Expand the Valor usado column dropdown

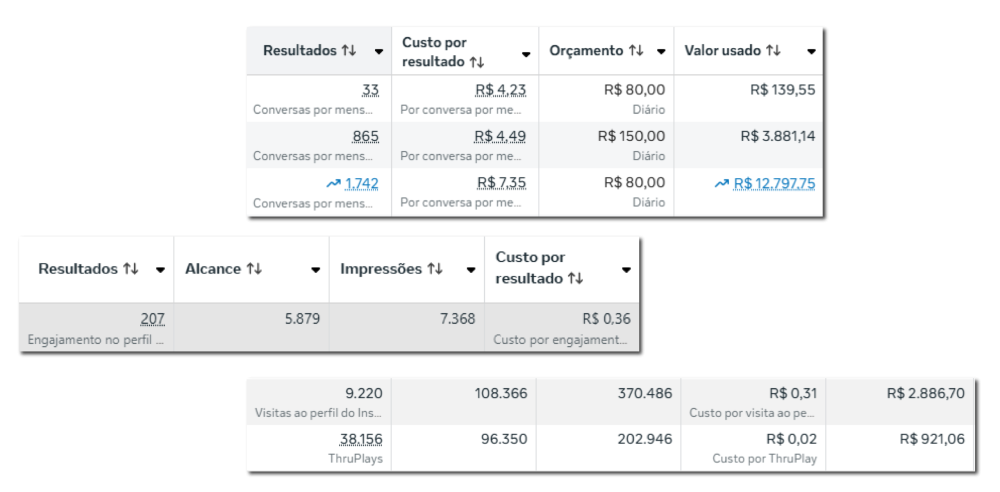coord(811,52)
